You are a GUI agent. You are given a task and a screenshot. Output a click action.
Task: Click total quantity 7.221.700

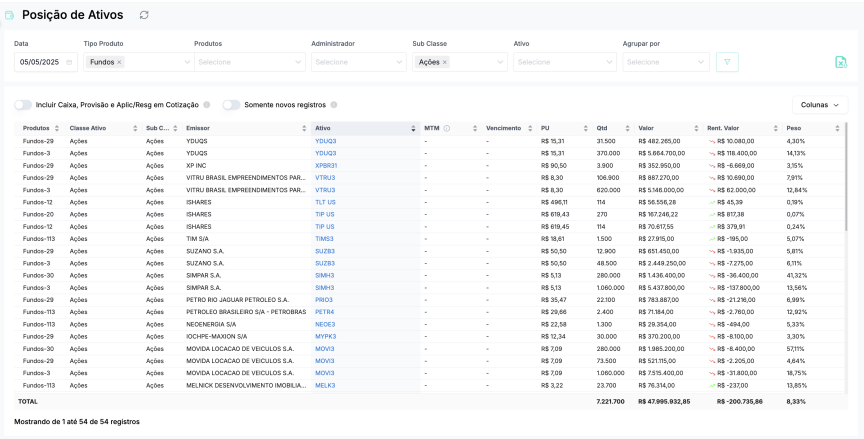611,402
